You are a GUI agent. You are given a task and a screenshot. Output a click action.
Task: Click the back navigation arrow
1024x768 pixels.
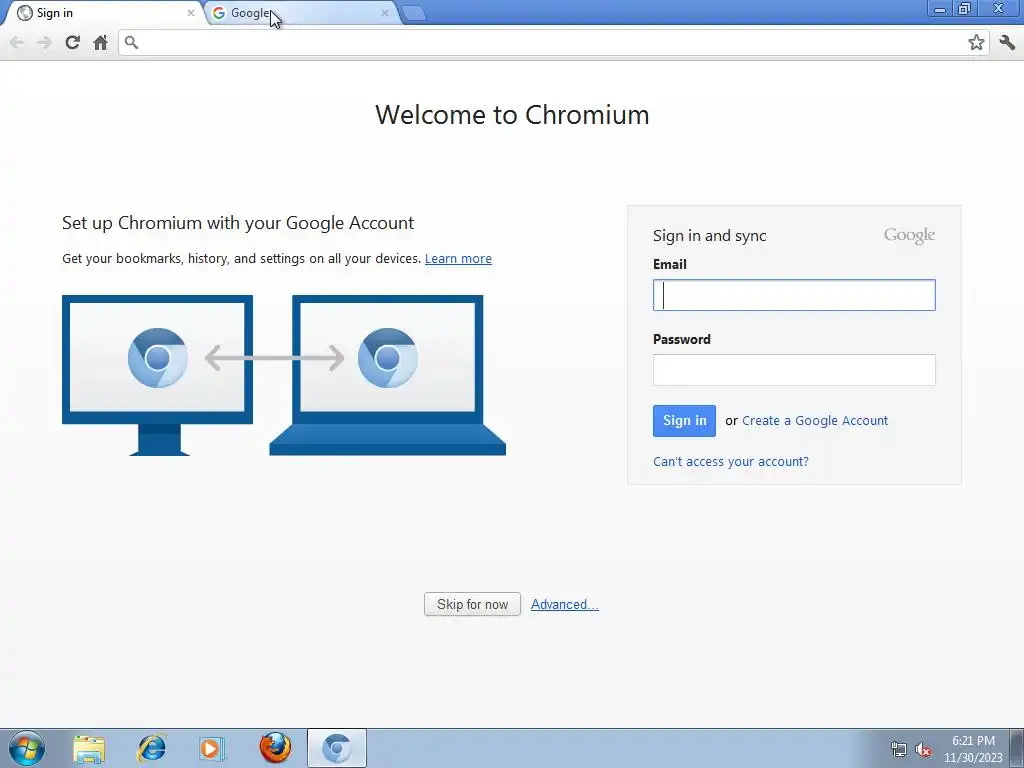[17, 42]
